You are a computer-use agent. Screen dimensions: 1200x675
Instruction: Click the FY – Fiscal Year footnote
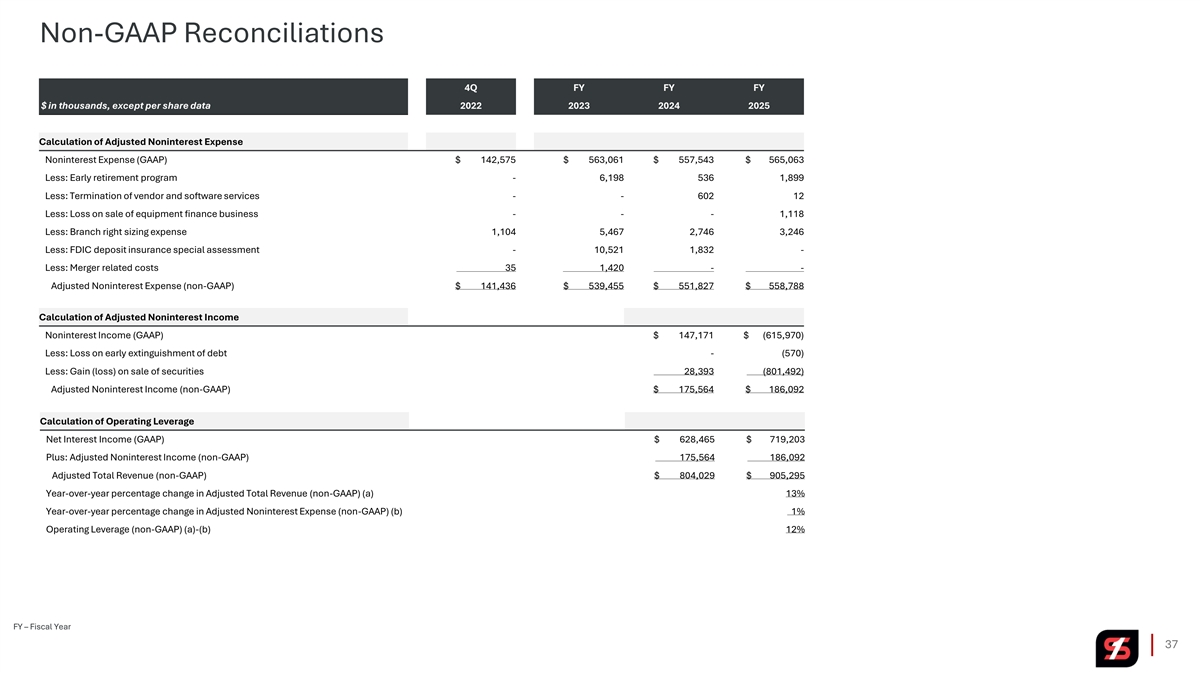(42, 627)
